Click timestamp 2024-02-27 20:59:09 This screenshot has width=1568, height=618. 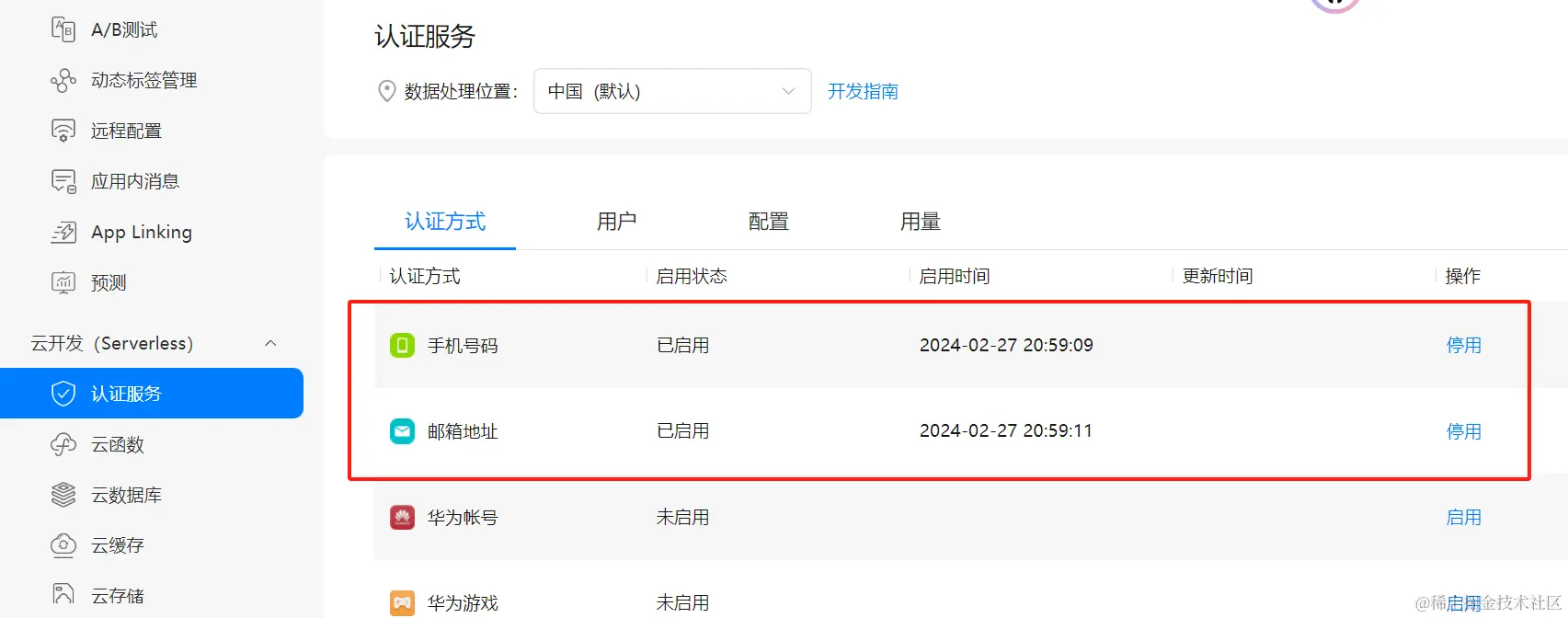click(1006, 345)
